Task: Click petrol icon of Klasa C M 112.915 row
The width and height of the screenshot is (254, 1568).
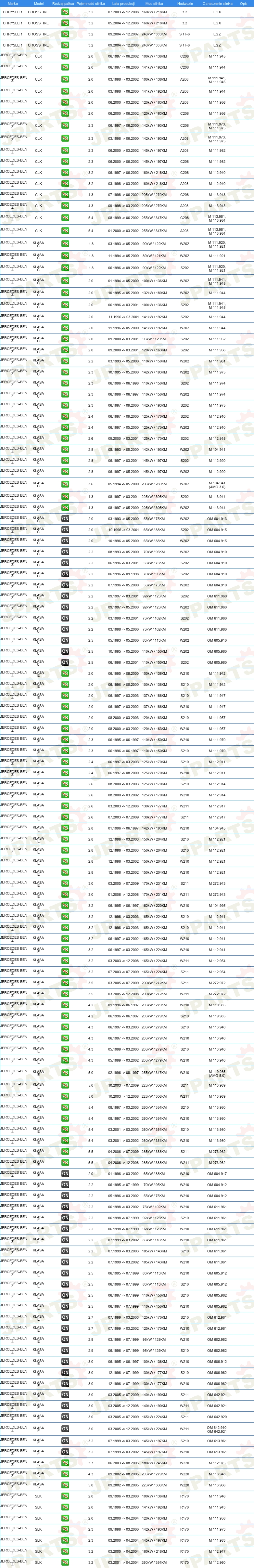Action: [x=65, y=438]
